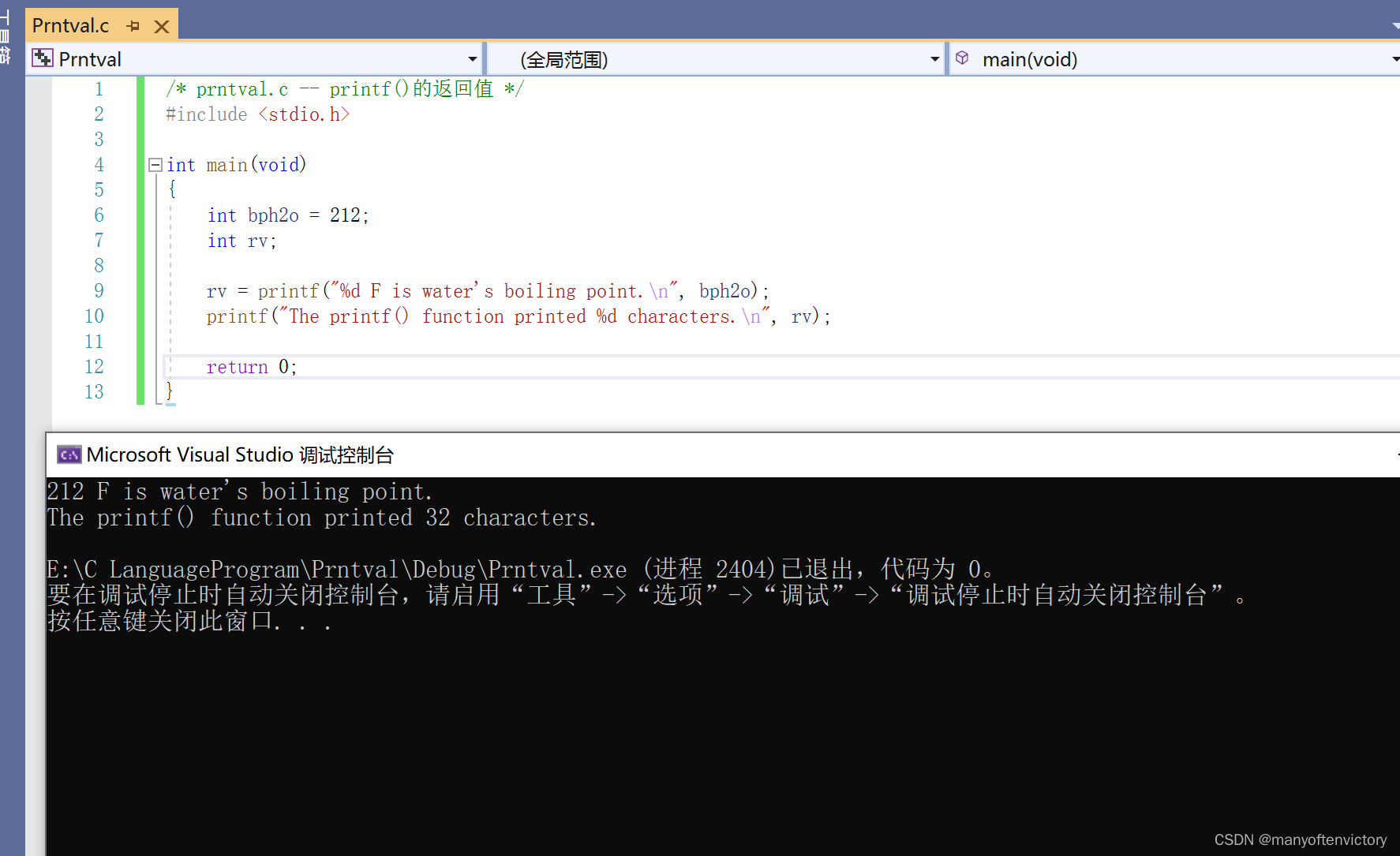
Task: Click the comment on line 1
Action: point(345,88)
